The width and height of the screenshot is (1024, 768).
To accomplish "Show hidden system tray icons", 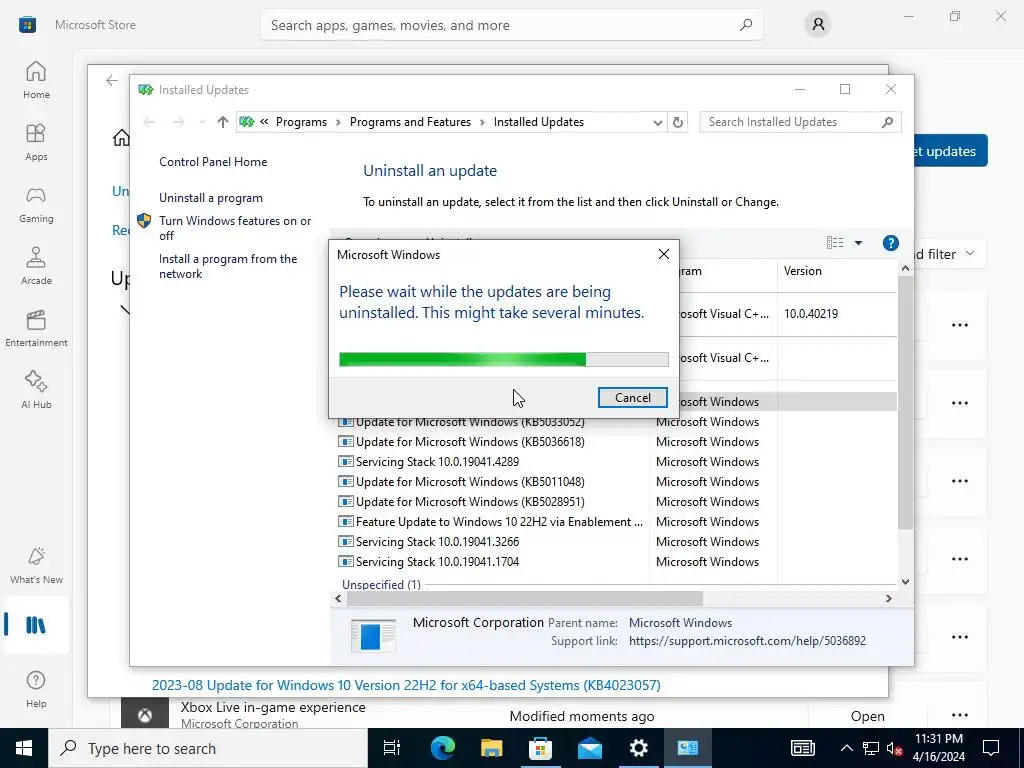I will coord(846,748).
